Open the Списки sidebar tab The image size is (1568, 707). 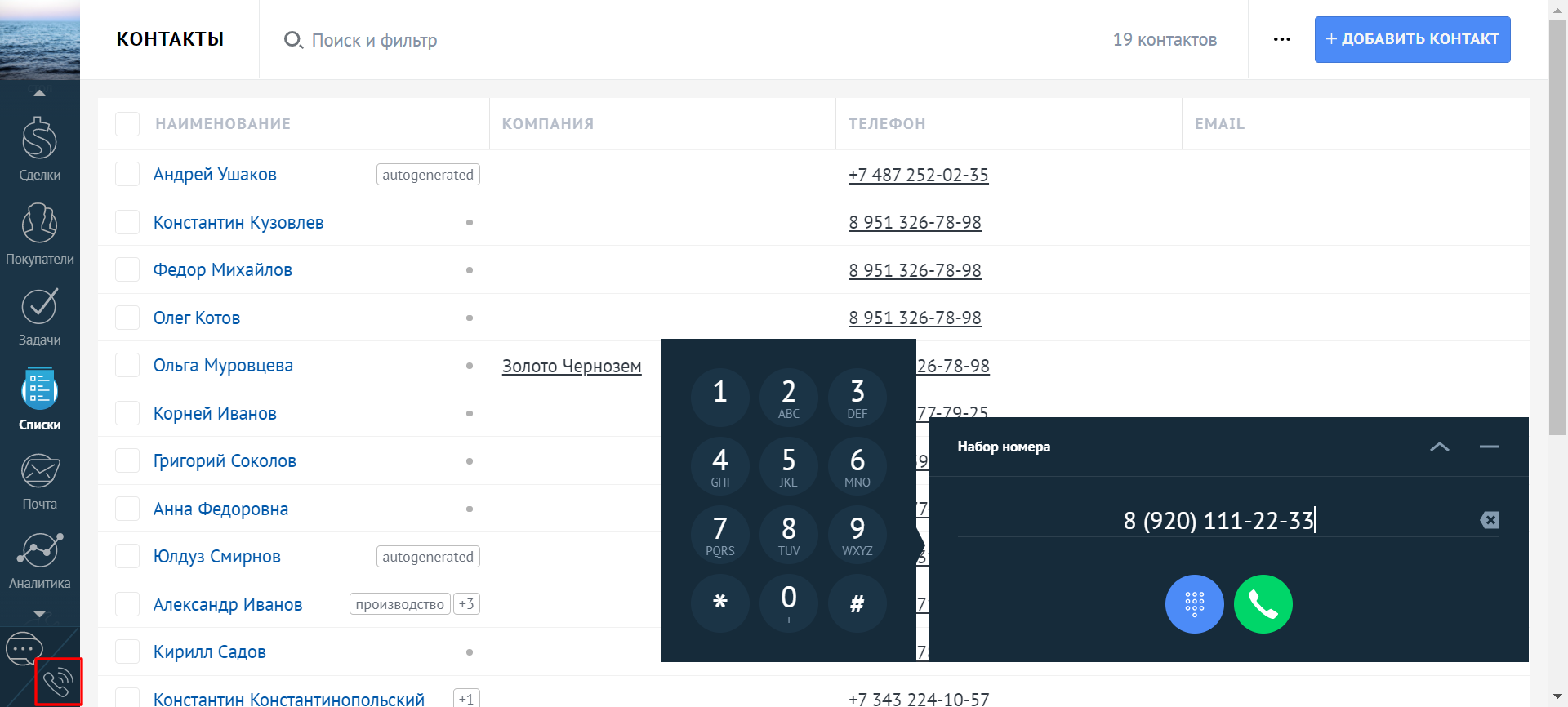(39, 400)
